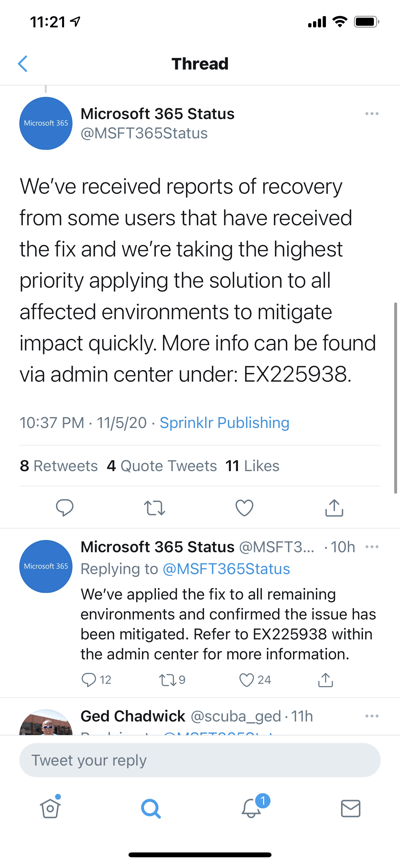This screenshot has width=400, height=865.
Task: Open the Sprinklr Publishing source link
Action: pyautogui.click(x=225, y=423)
